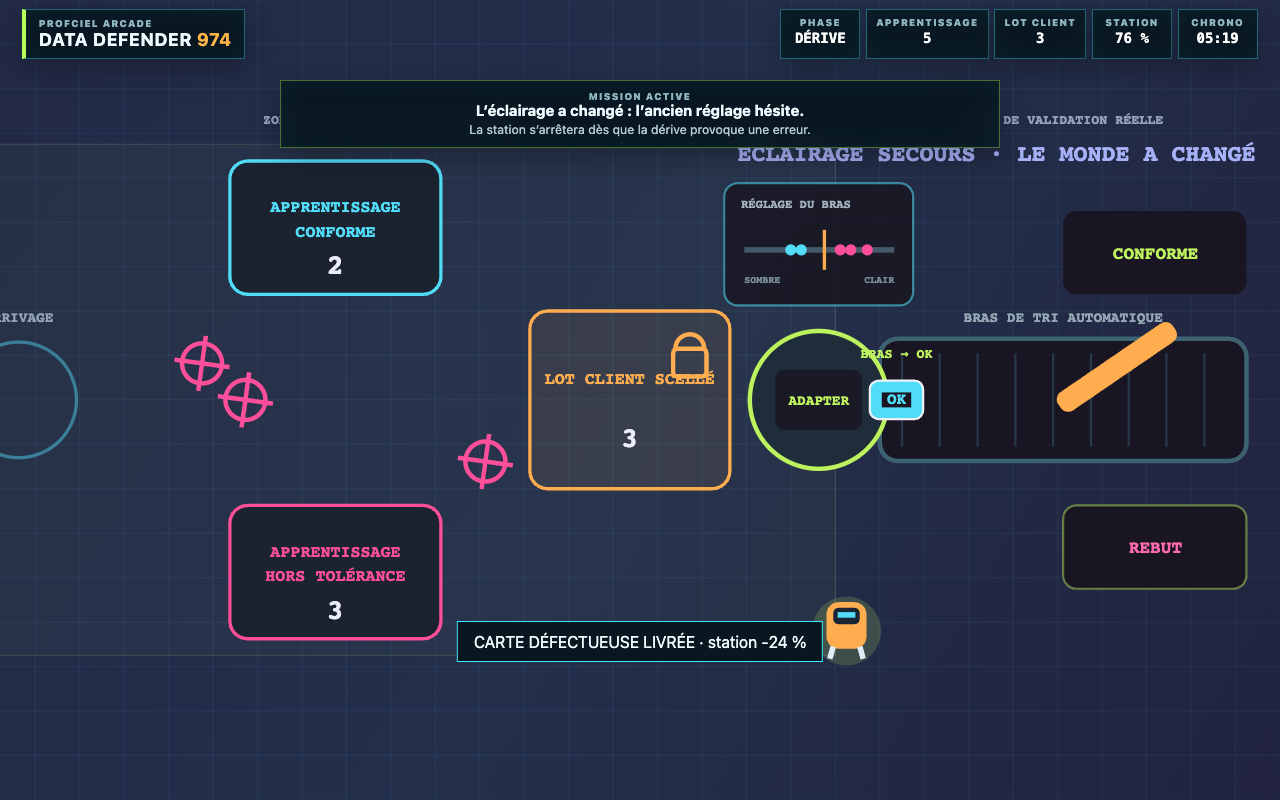Screen dimensions: 1280x800
Task: Click the pink crosshair nearest Lot Client Scellé box
Action: (x=485, y=462)
